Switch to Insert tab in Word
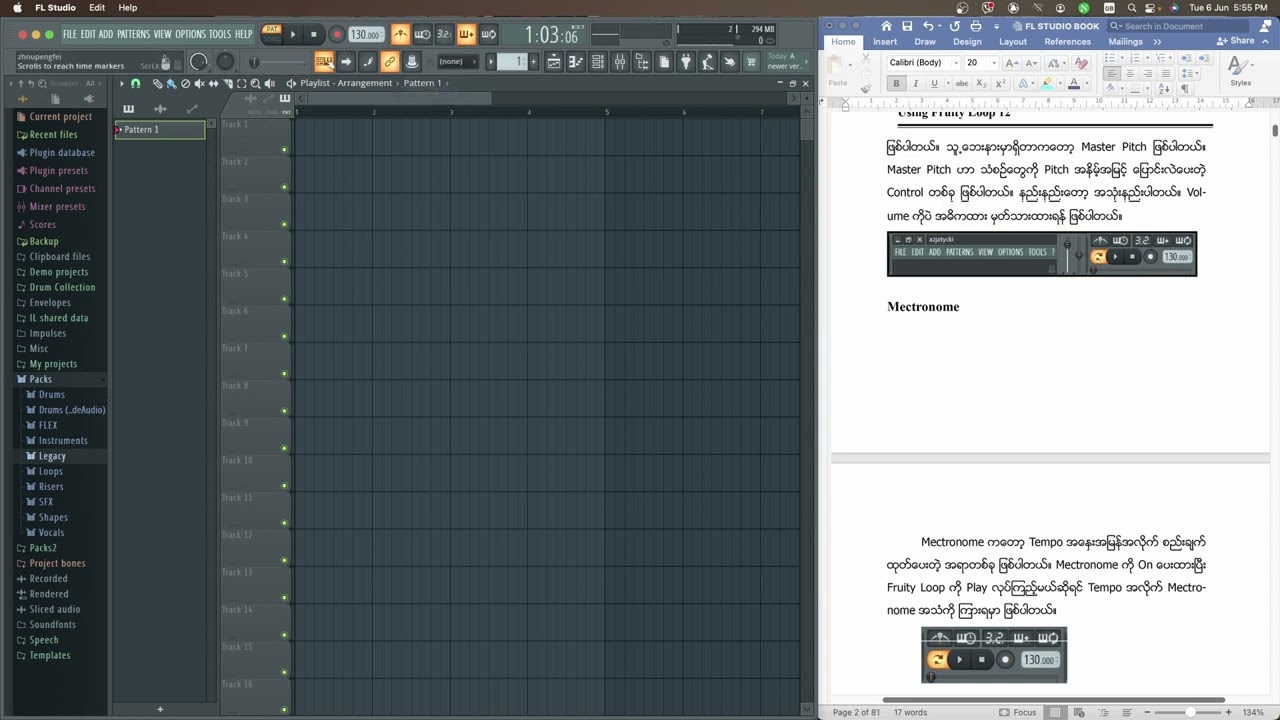Image resolution: width=1280 pixels, height=720 pixels. click(x=885, y=42)
